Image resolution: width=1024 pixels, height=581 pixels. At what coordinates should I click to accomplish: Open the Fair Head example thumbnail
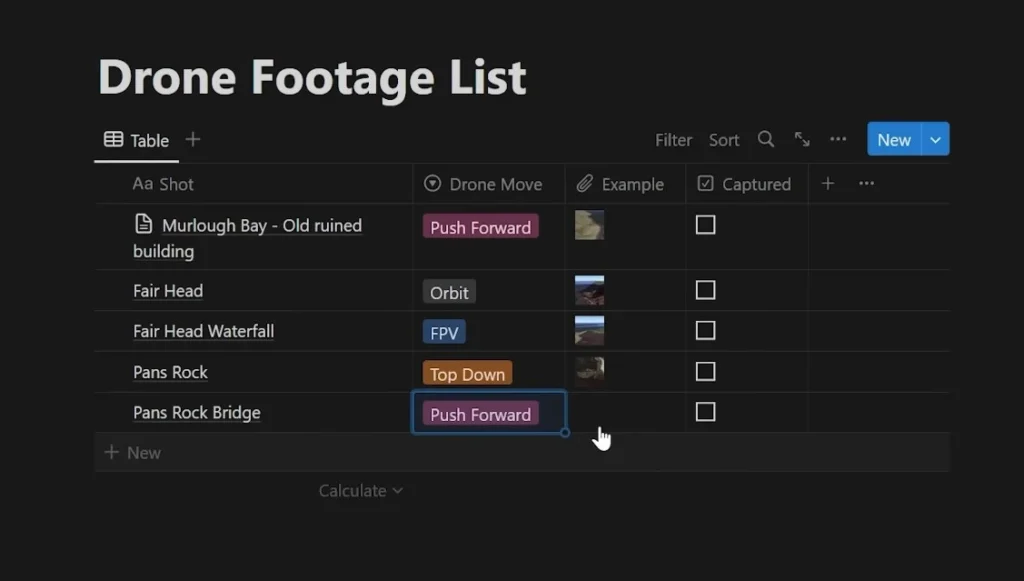click(589, 290)
